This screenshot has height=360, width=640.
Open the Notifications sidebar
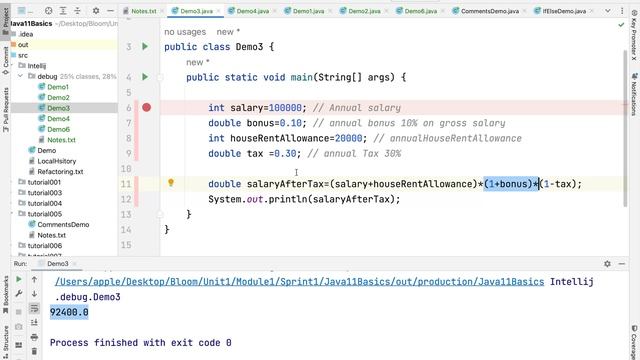[x=634, y=95]
